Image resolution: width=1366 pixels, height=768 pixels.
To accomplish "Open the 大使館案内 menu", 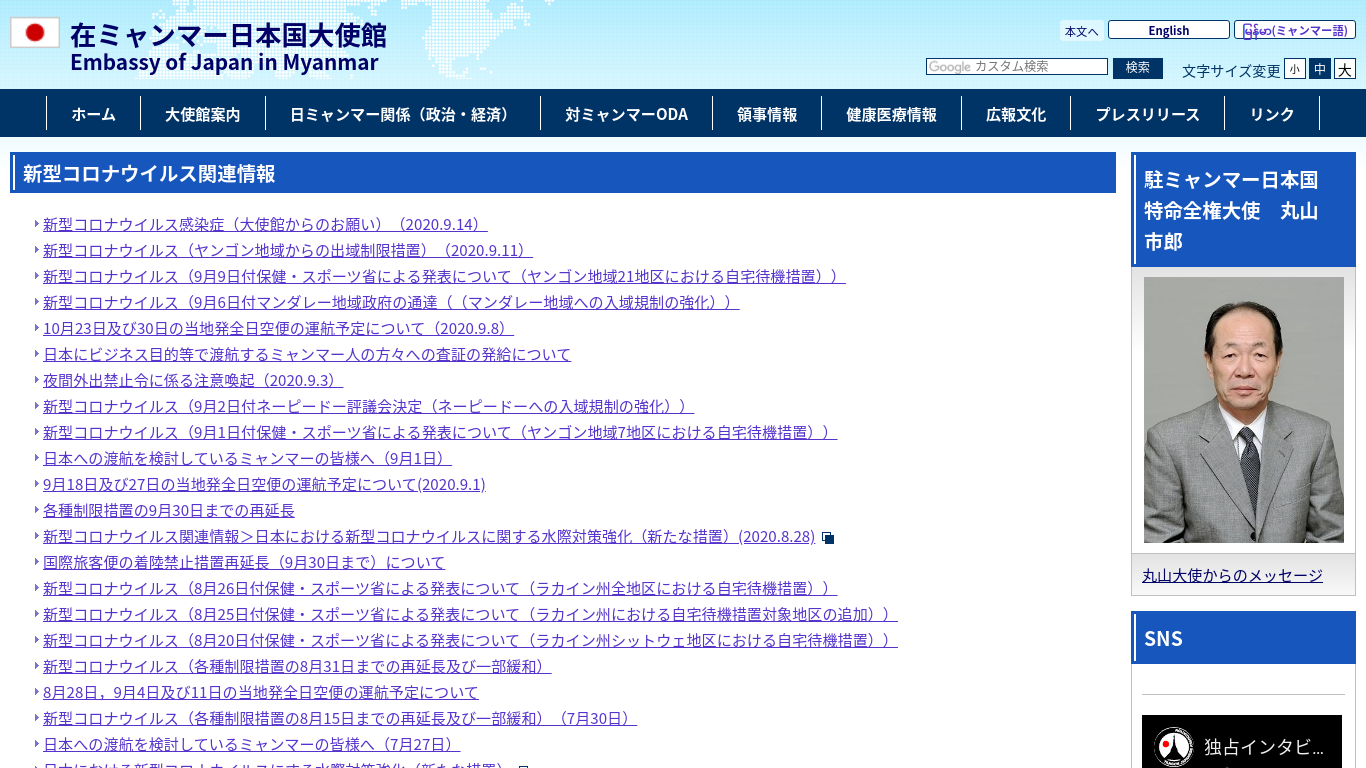I will 203,114.
